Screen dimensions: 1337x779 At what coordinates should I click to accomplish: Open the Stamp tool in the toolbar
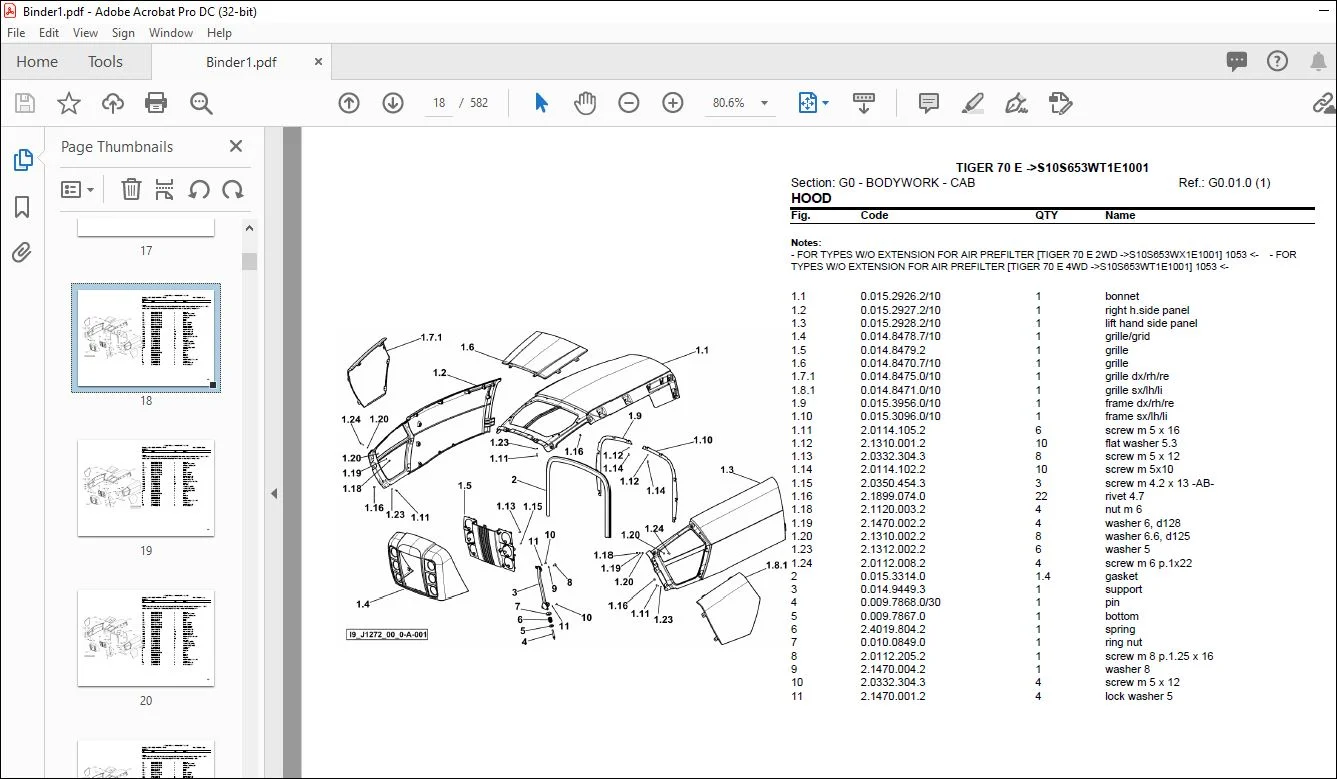point(1061,103)
